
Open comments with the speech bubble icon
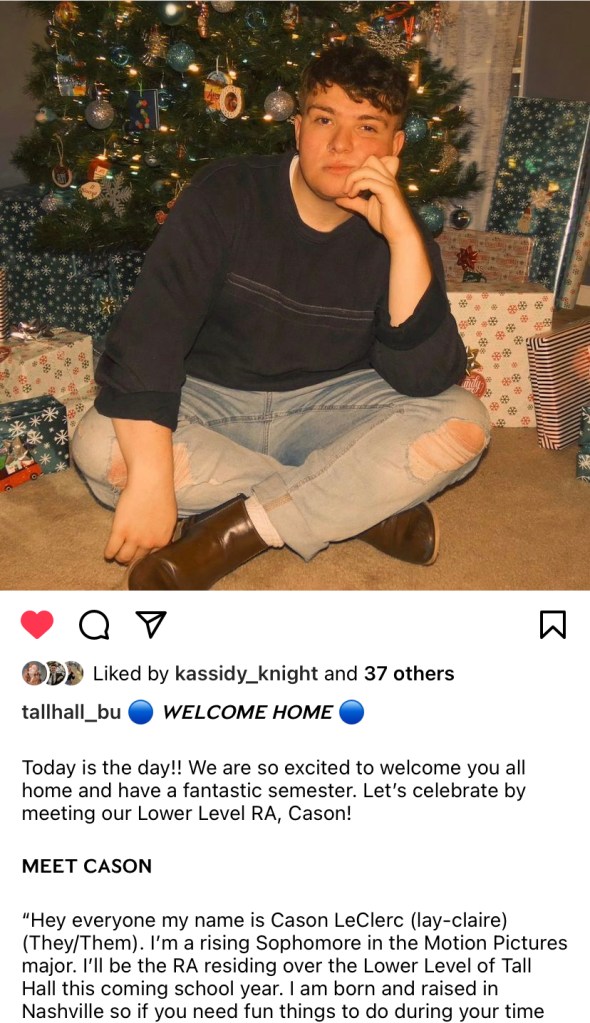pos(94,625)
